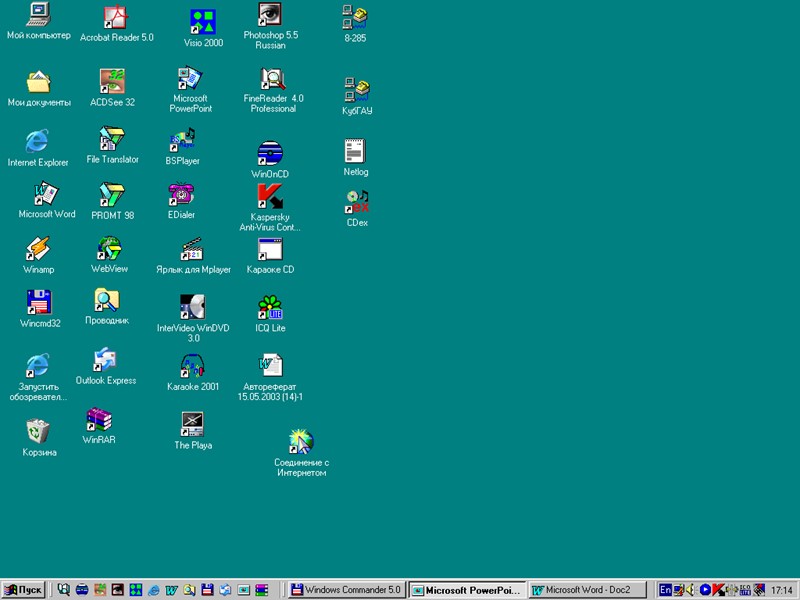The width and height of the screenshot is (800, 600).
Task: Select the FineReader 4.0 Professional icon
Action: (x=272, y=79)
